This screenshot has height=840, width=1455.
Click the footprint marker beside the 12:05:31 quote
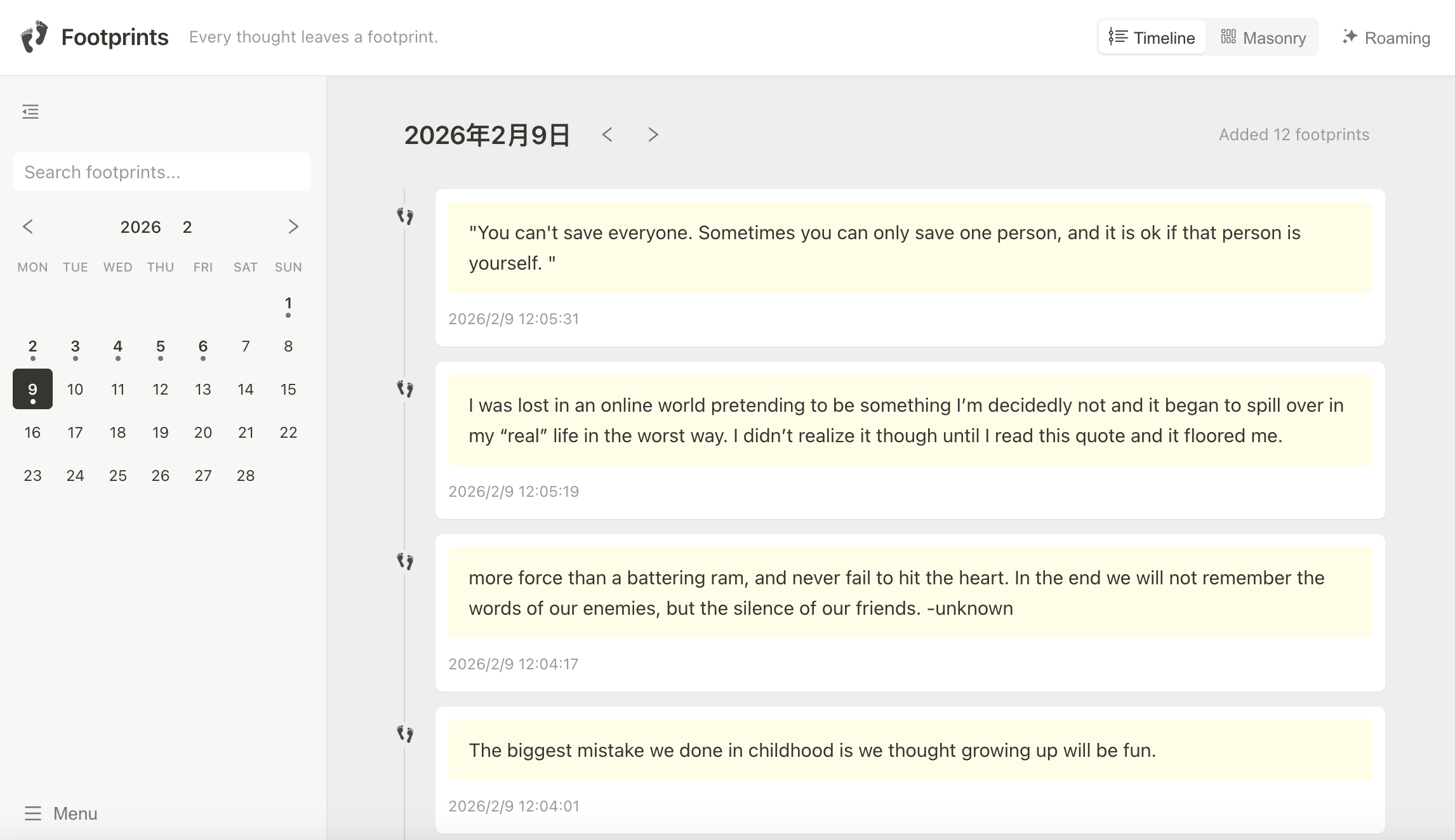pos(406,216)
